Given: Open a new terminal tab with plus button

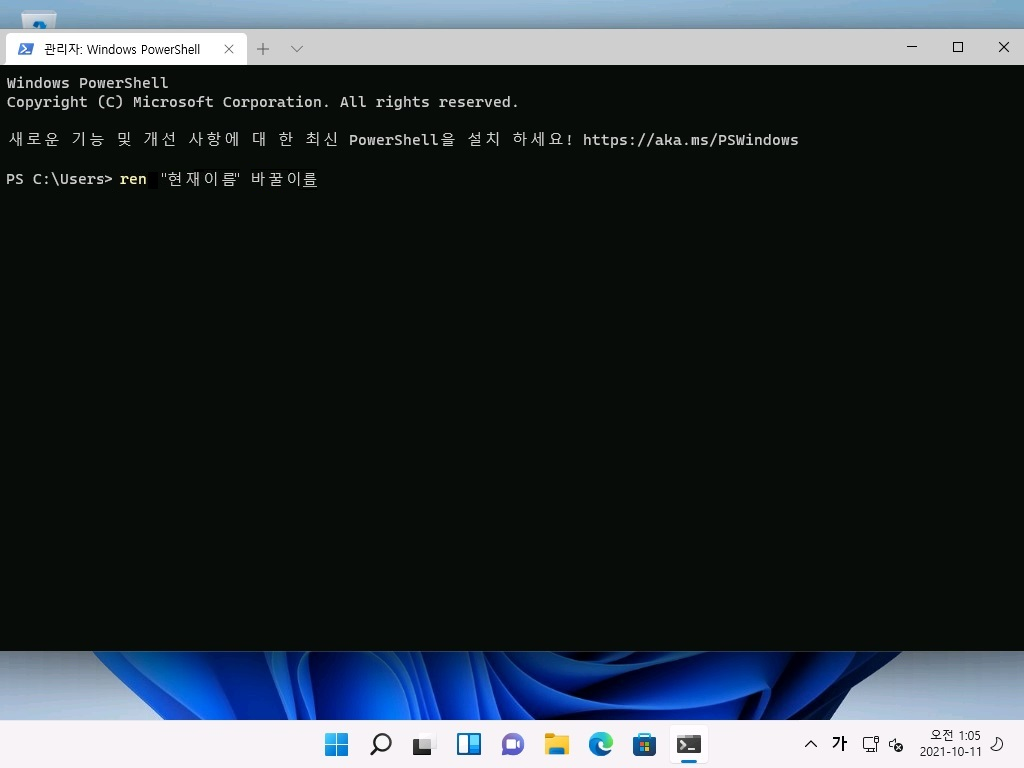Looking at the screenshot, I should coord(263,49).
